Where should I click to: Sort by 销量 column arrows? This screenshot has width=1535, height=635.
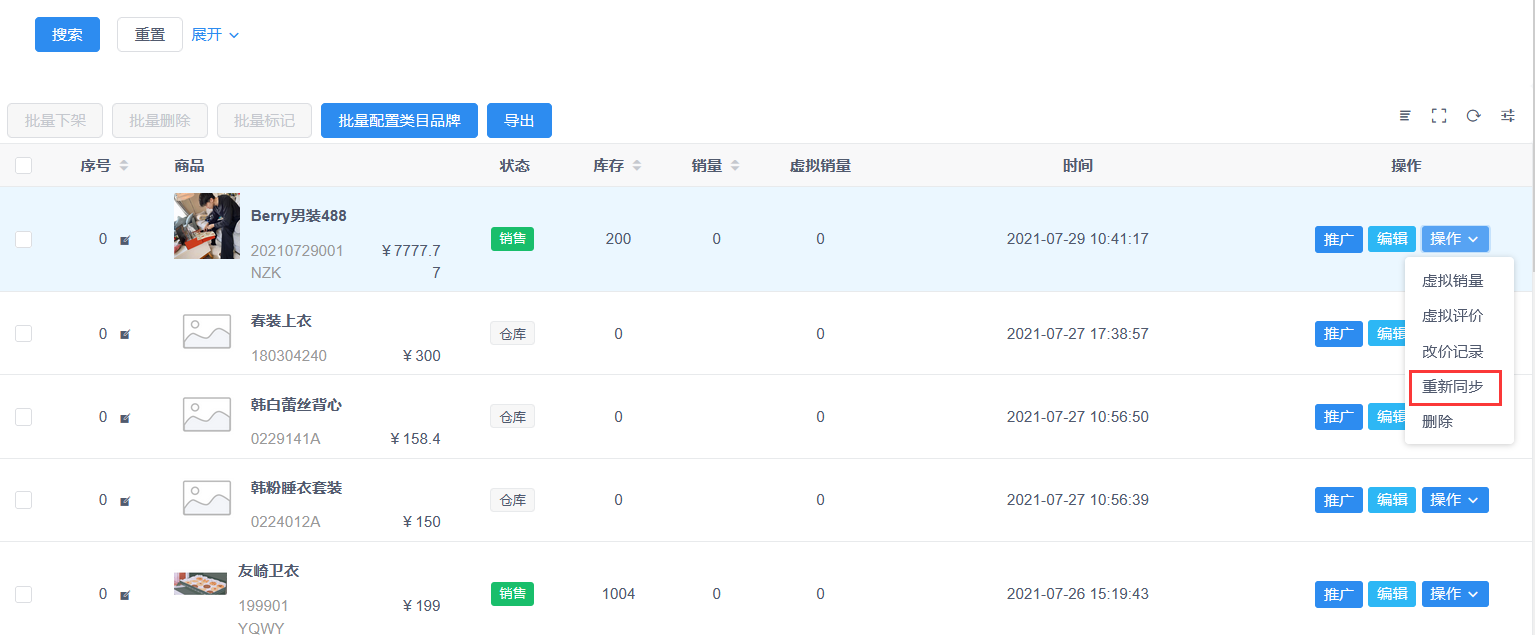click(x=735, y=166)
